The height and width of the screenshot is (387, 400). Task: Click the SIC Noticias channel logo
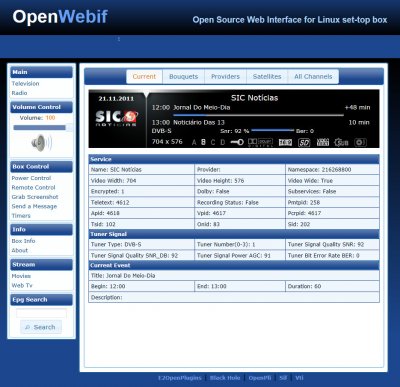coord(116,118)
